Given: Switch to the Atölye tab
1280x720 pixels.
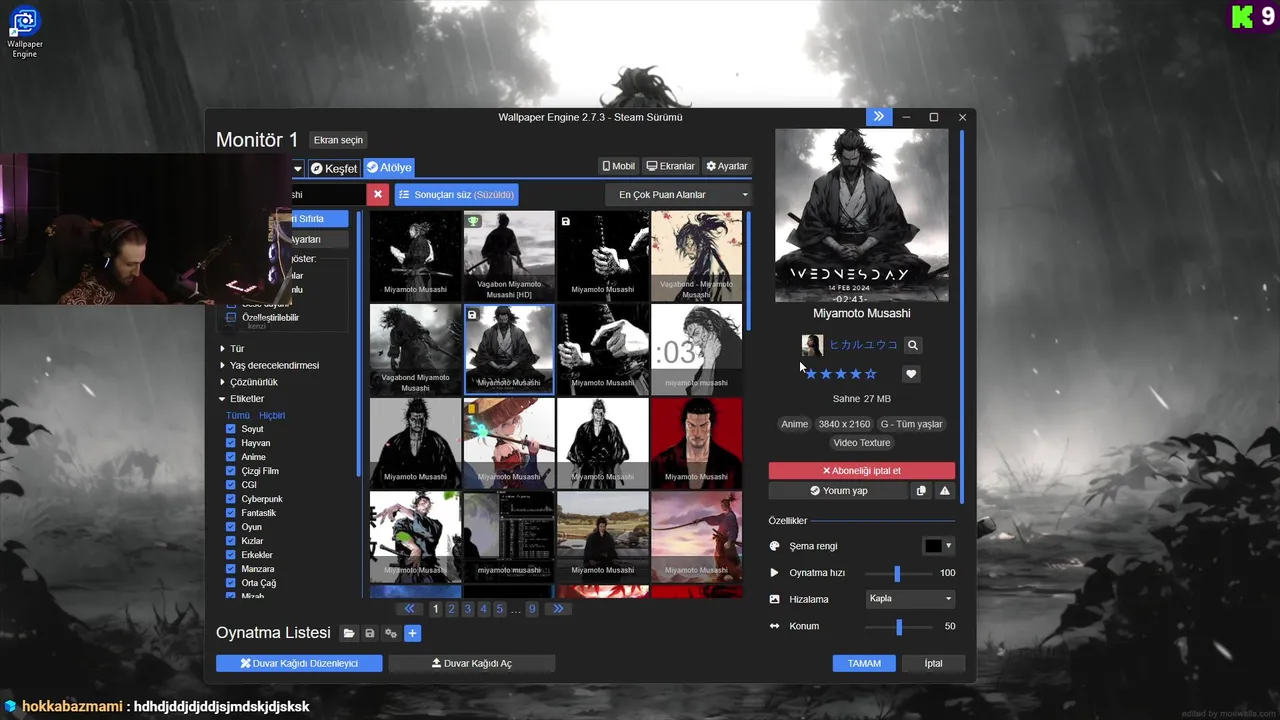Looking at the screenshot, I should click(x=388, y=168).
